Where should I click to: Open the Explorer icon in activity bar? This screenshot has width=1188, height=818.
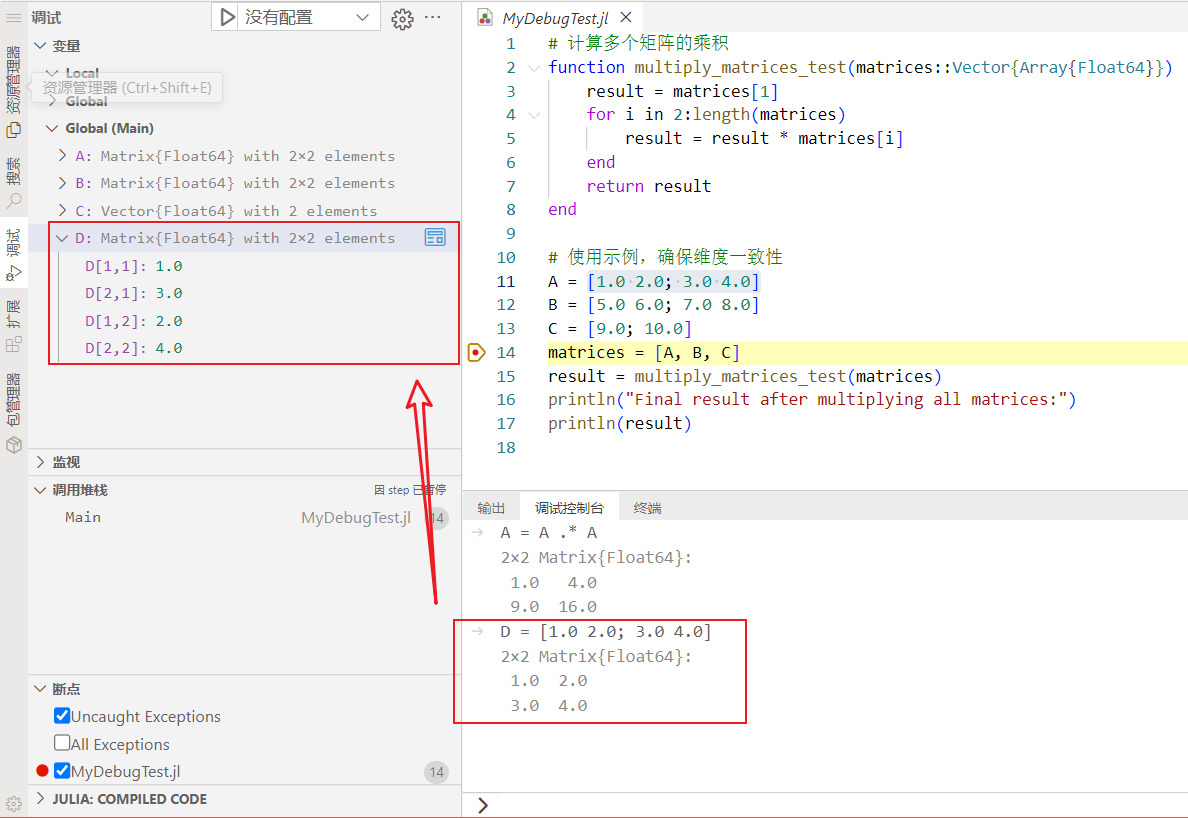[13, 130]
